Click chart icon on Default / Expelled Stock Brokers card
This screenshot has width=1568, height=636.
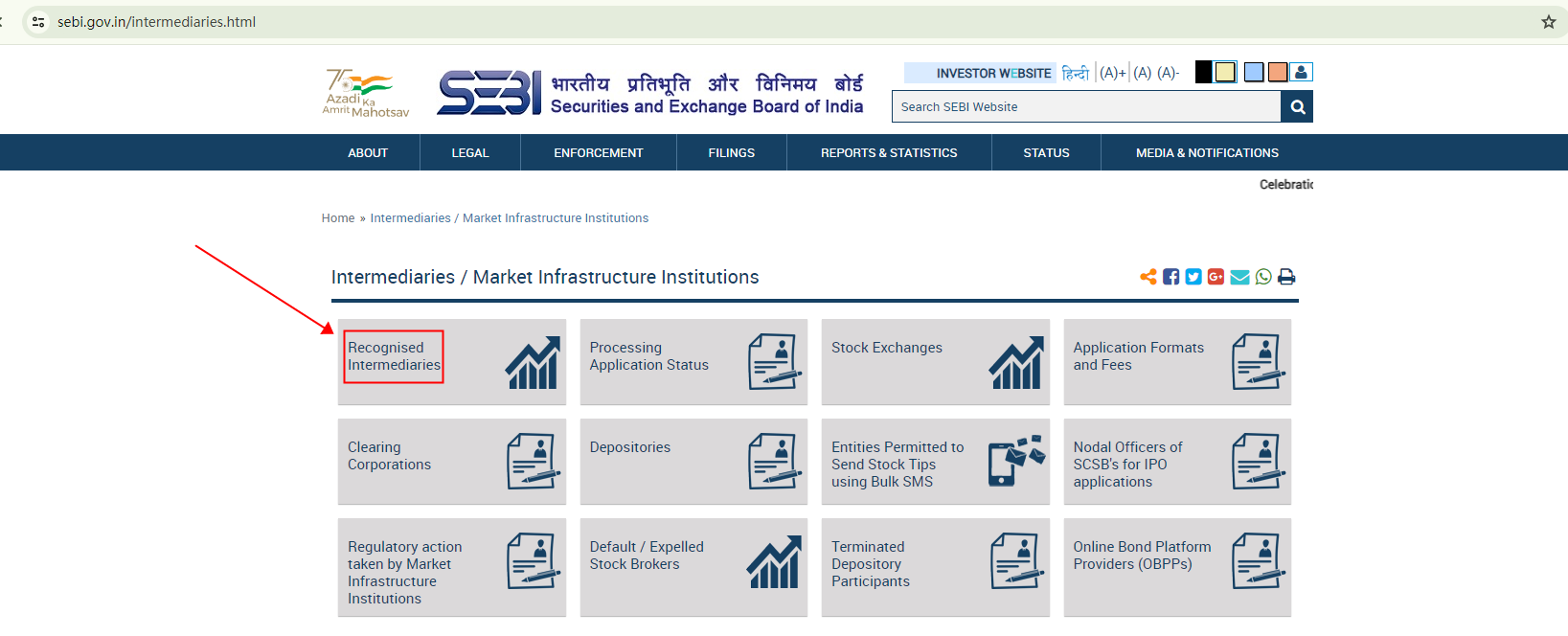click(774, 561)
